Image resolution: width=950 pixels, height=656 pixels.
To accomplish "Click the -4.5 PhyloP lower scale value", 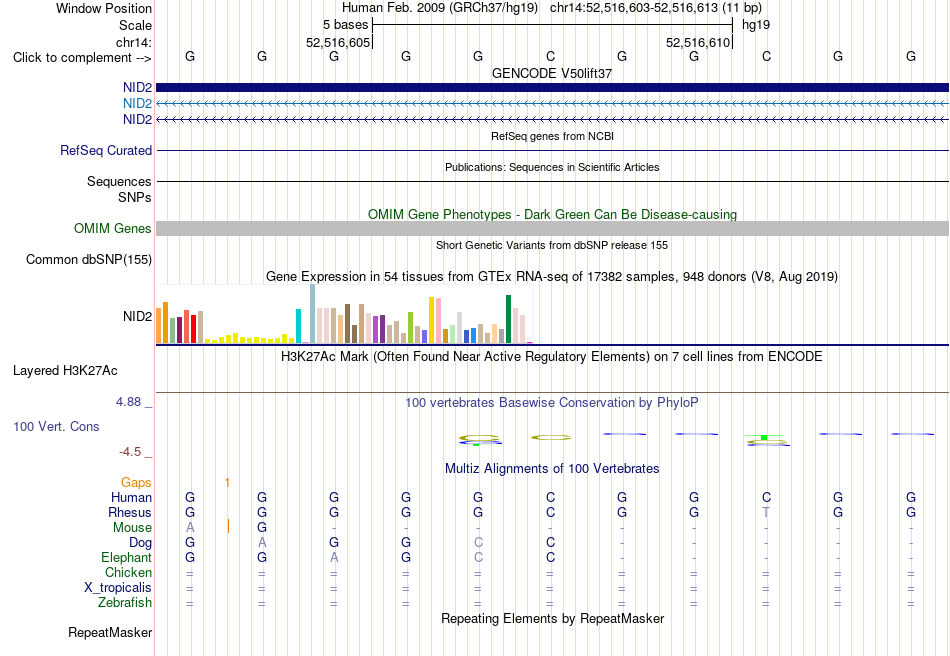I will [130, 452].
